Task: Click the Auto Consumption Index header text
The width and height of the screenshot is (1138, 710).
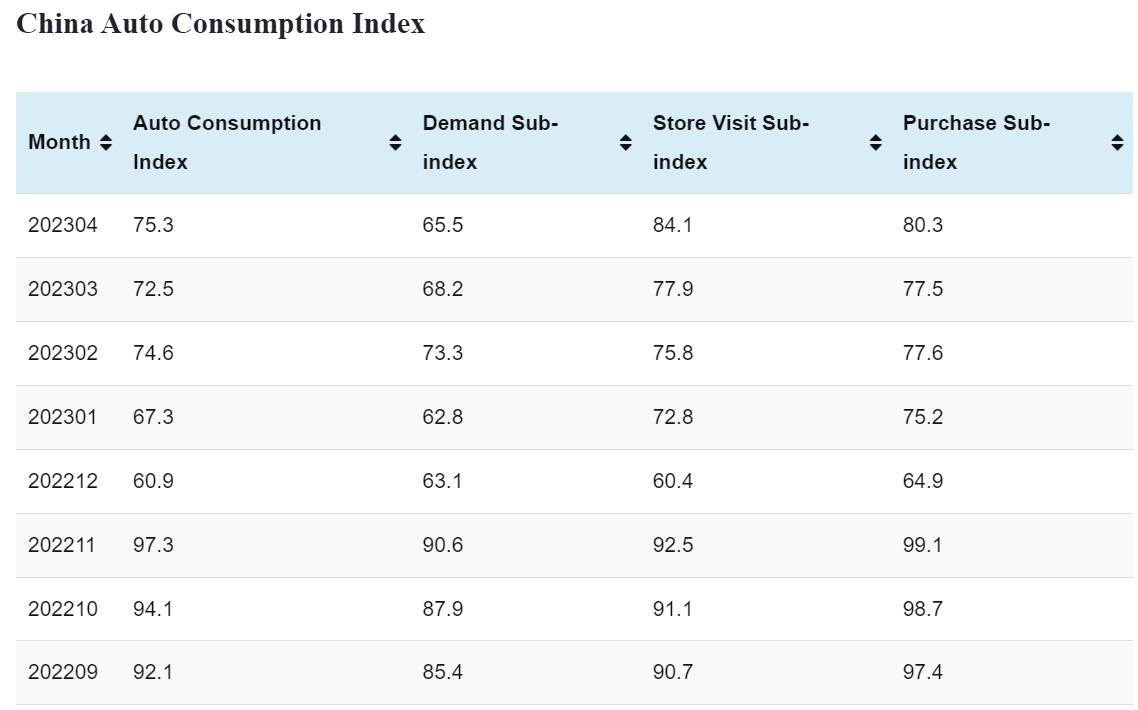Action: [x=227, y=142]
